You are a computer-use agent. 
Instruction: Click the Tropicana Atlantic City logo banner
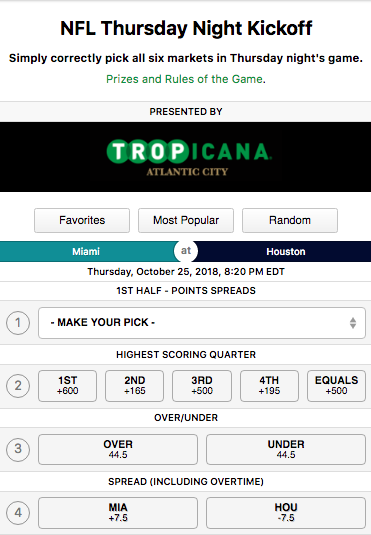click(x=185, y=157)
